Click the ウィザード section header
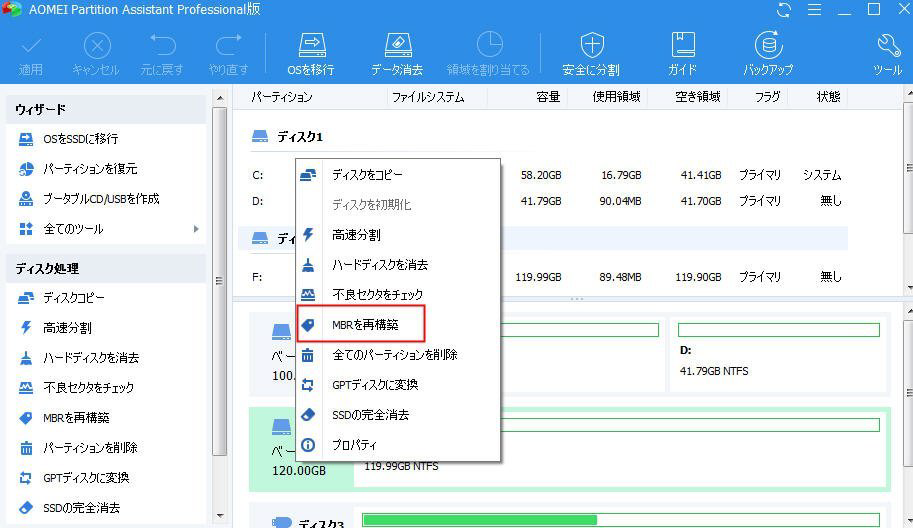 click(x=106, y=109)
